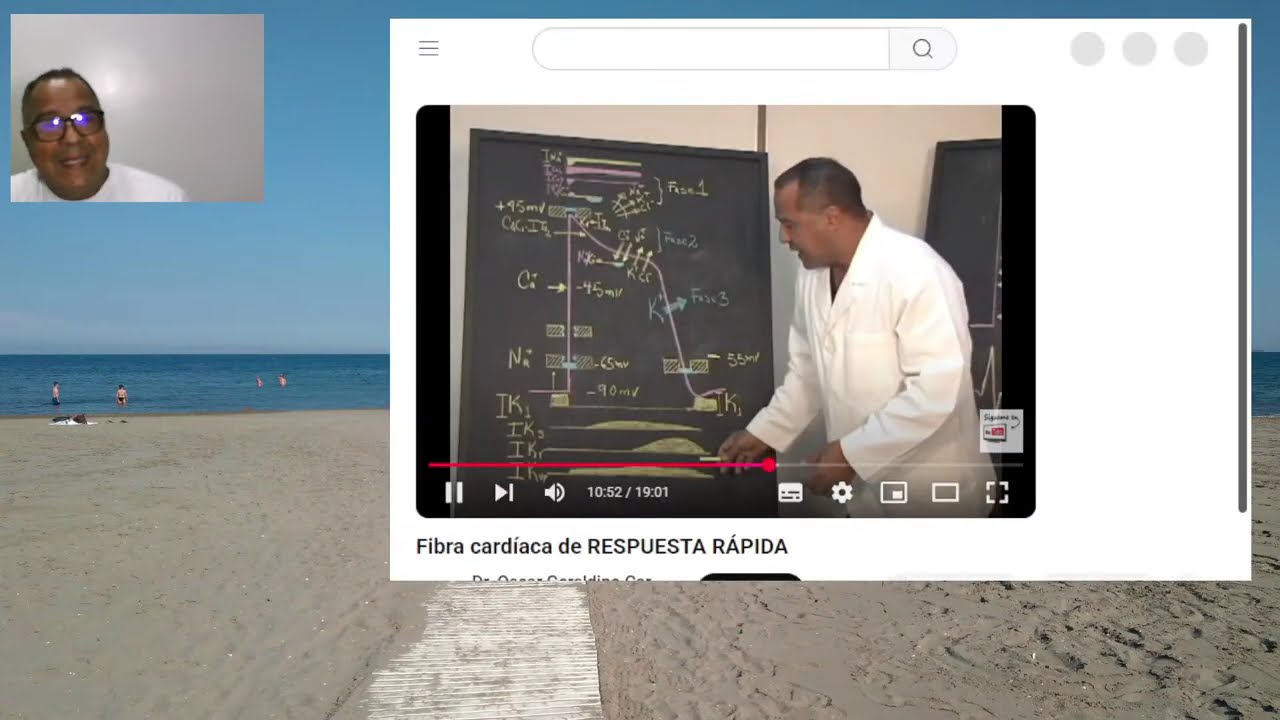Open the hamburger guide menu
Viewport: 1280px width, 720px height.
click(429, 48)
